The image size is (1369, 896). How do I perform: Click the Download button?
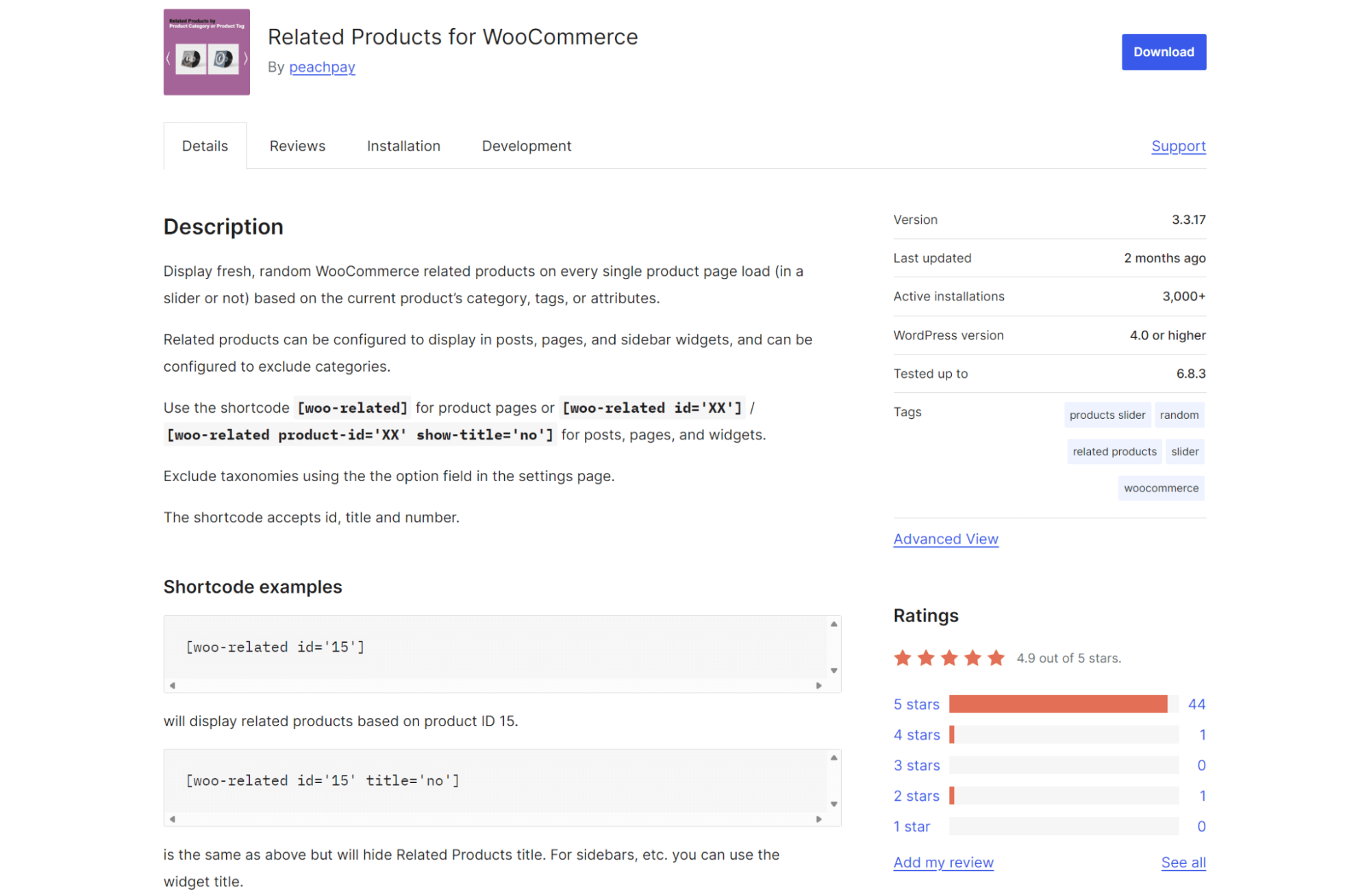coord(1163,51)
